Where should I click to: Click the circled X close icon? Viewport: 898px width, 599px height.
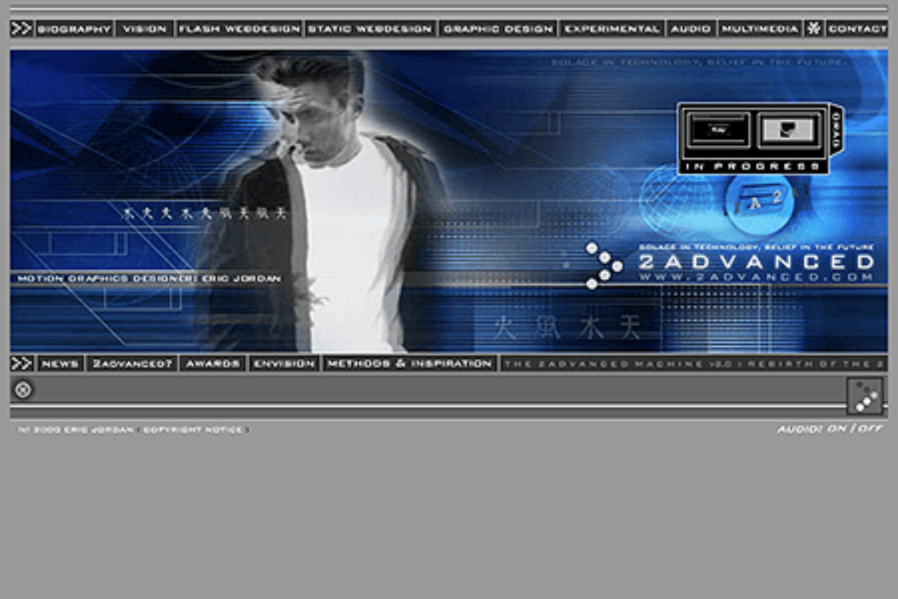pyautogui.click(x=23, y=390)
